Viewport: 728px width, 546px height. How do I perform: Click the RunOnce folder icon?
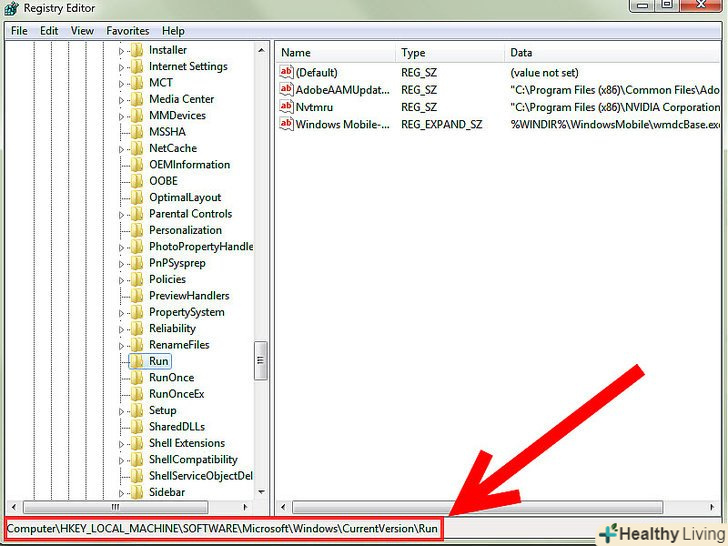(136, 377)
